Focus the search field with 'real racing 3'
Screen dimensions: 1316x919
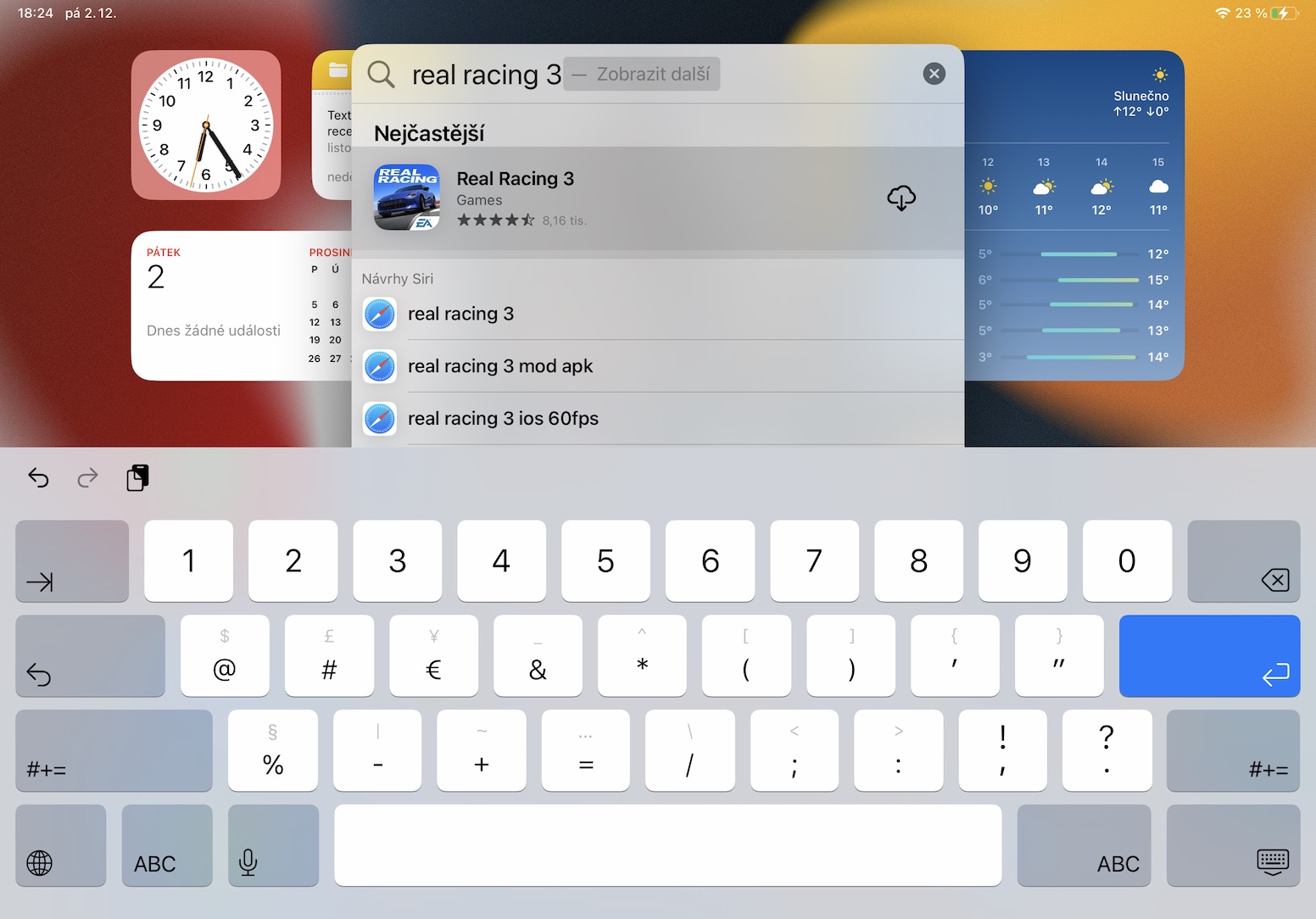pos(657,74)
